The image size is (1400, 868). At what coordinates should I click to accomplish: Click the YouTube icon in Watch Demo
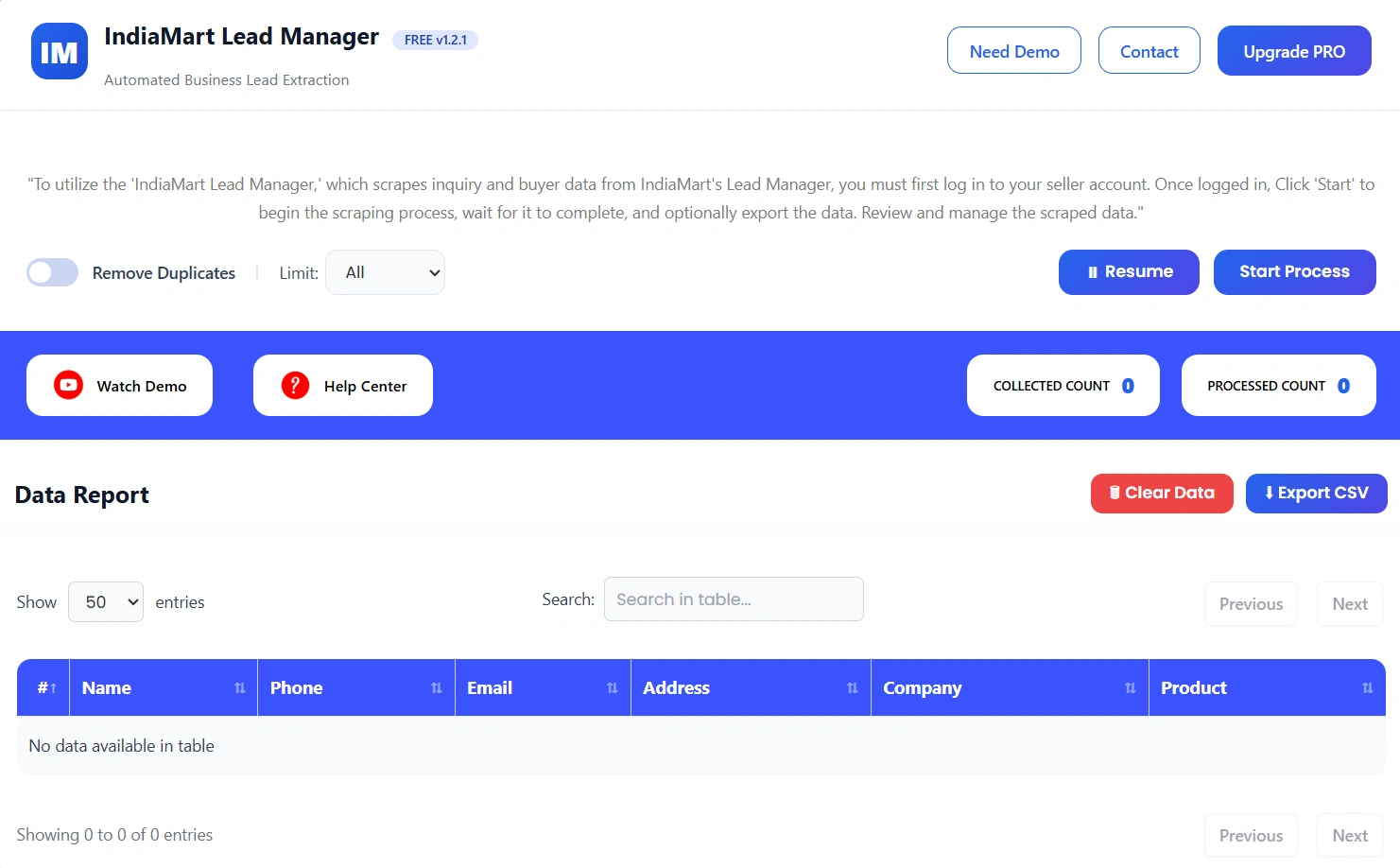68,385
